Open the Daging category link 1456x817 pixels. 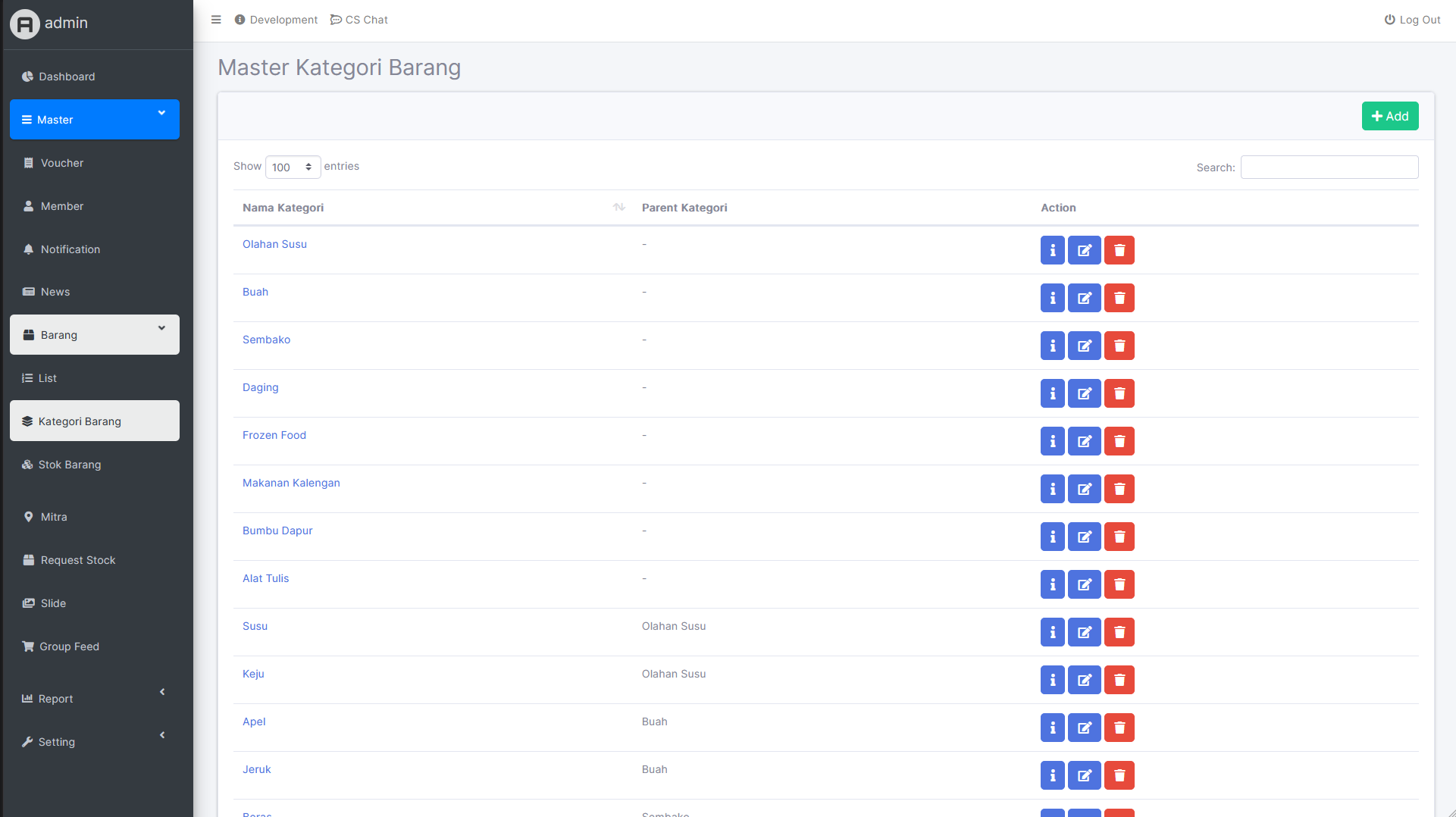pyautogui.click(x=260, y=387)
